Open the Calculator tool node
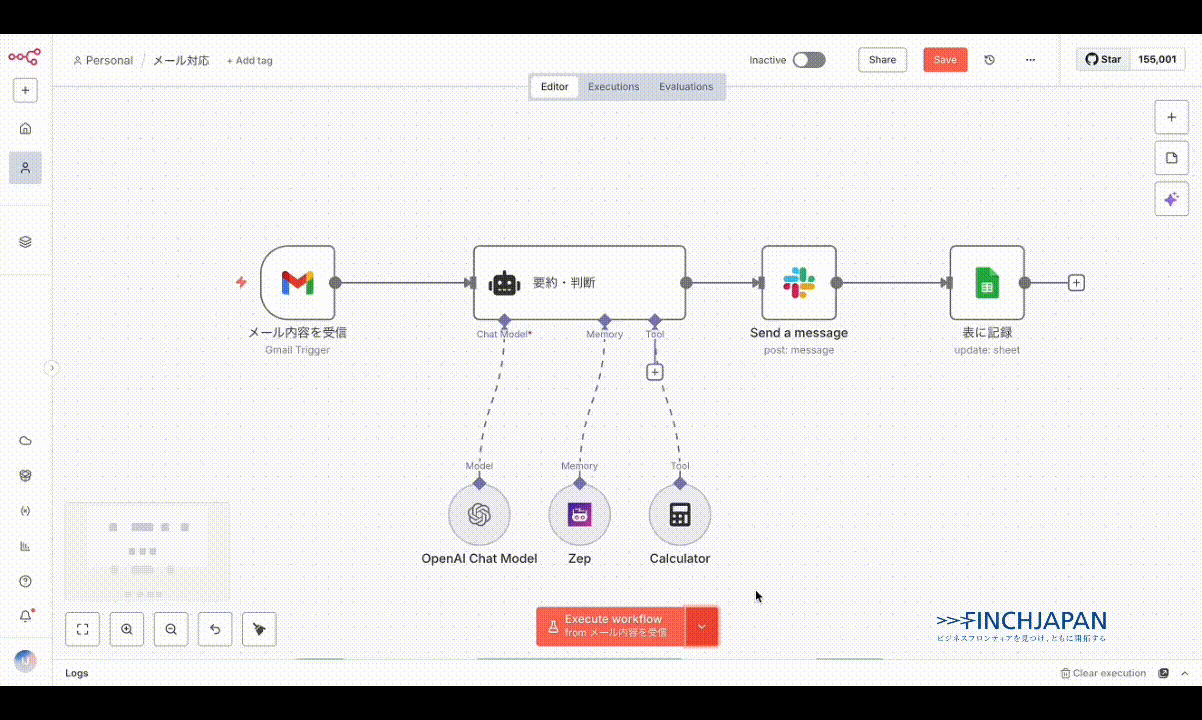The image size is (1202, 720). coord(680,515)
